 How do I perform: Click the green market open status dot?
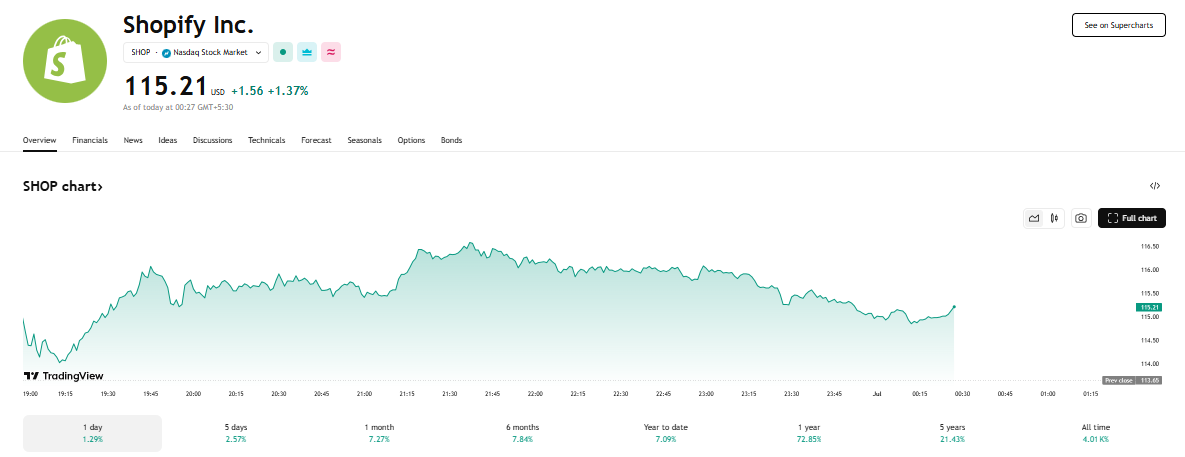coord(283,52)
